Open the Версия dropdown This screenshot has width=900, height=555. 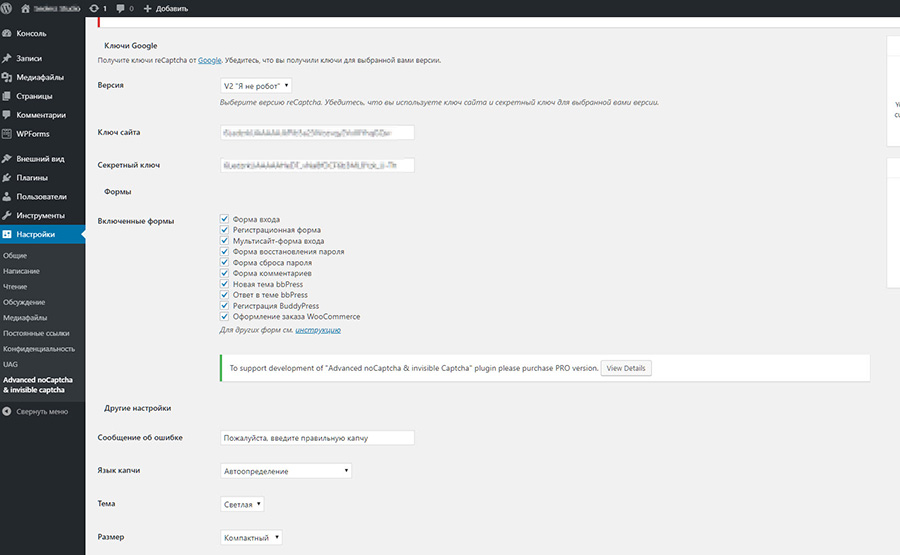point(256,86)
